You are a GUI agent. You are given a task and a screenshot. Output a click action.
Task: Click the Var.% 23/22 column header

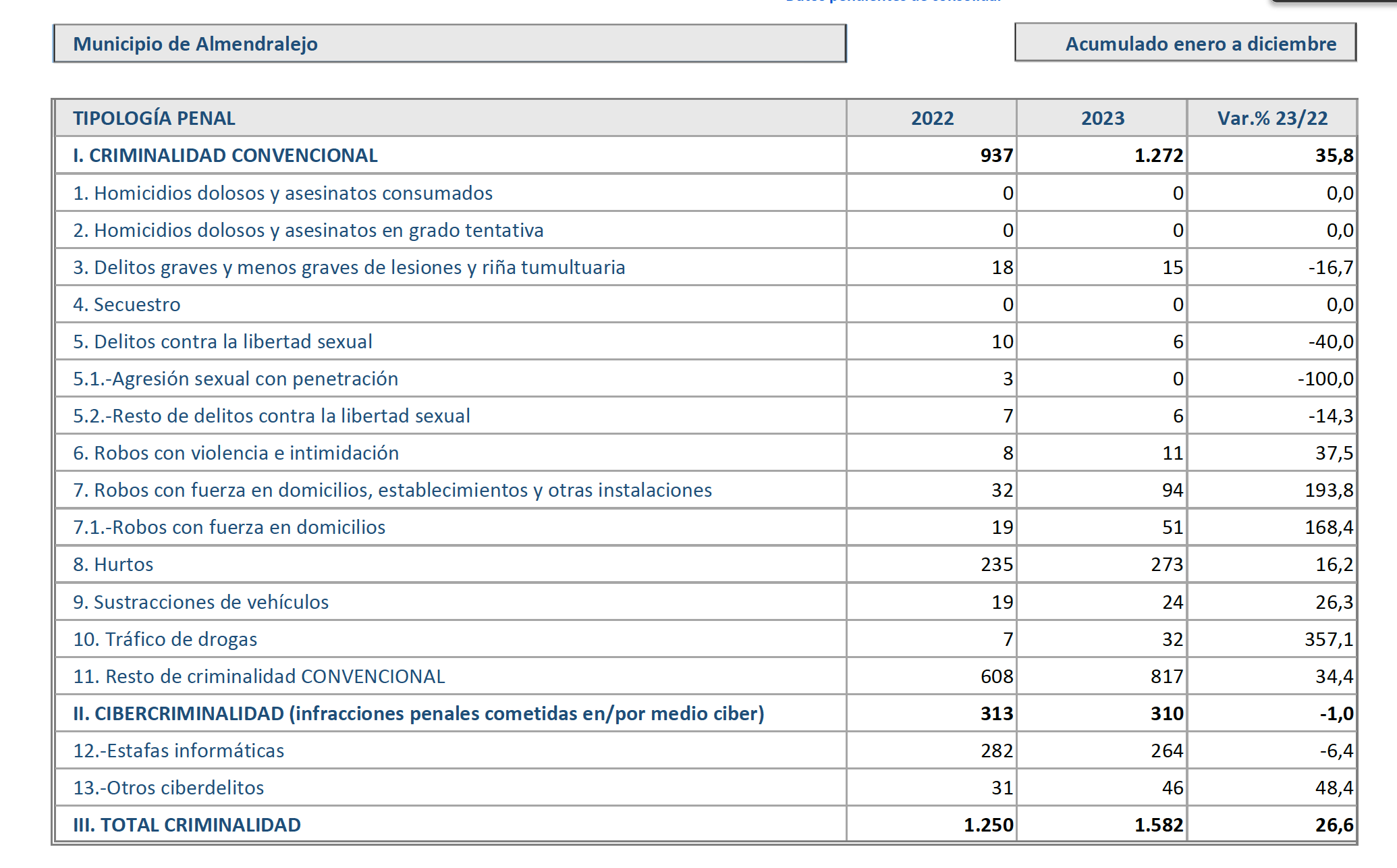pyautogui.click(x=1272, y=118)
